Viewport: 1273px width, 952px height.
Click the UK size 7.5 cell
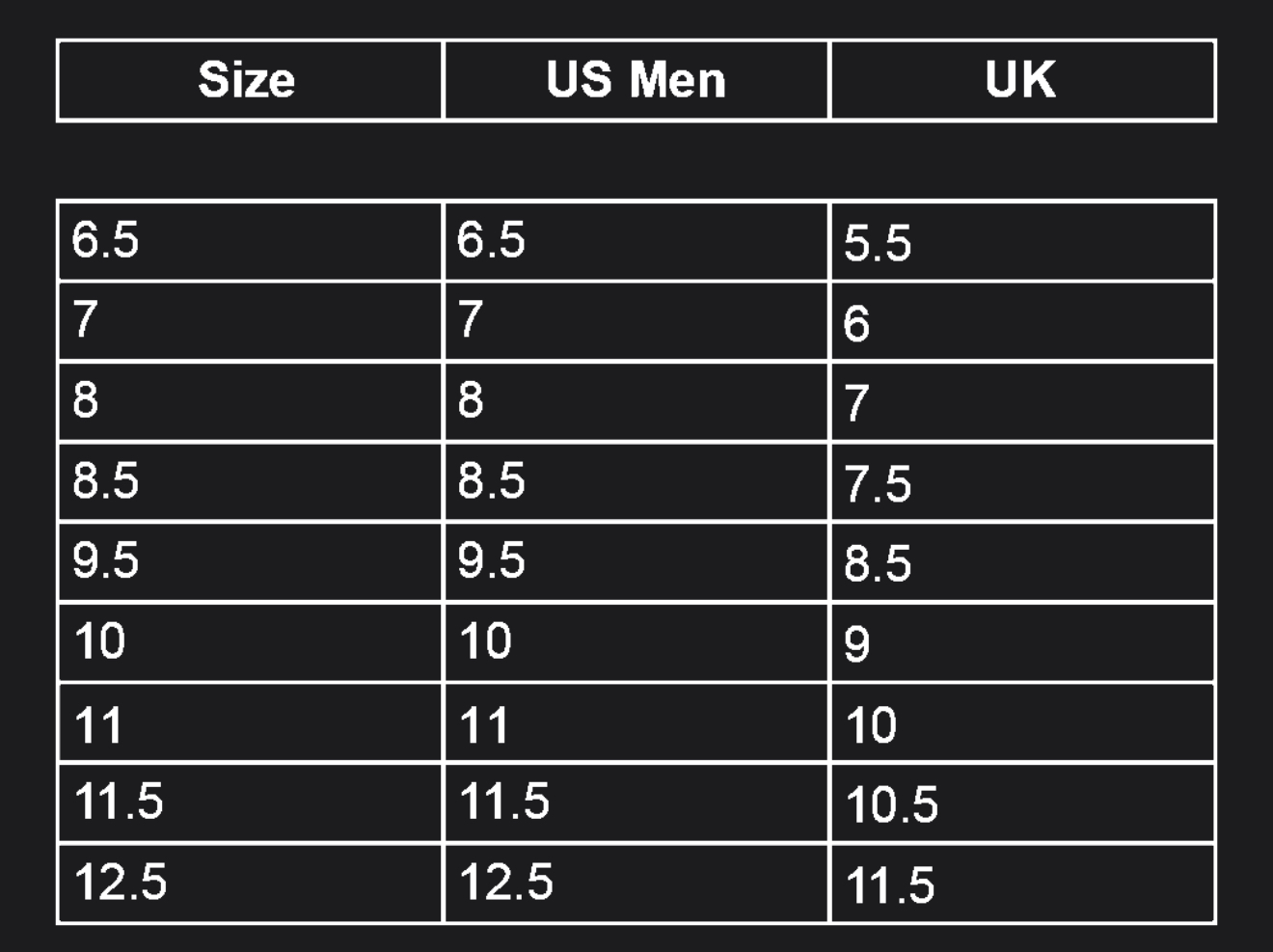pyautogui.click(x=1021, y=482)
